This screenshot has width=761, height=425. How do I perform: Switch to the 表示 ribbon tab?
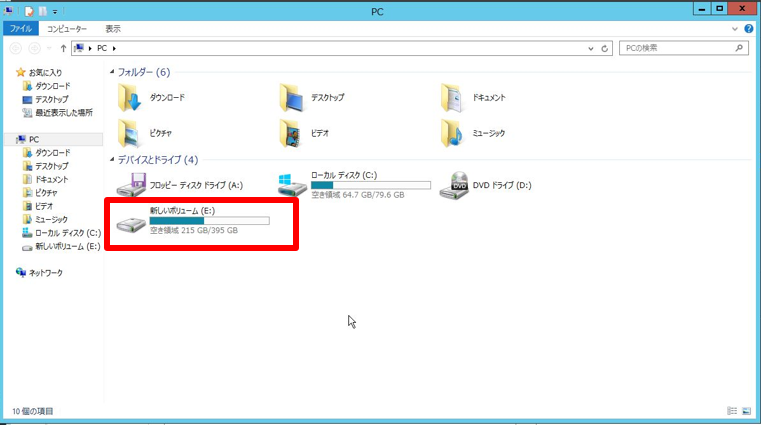coord(113,29)
